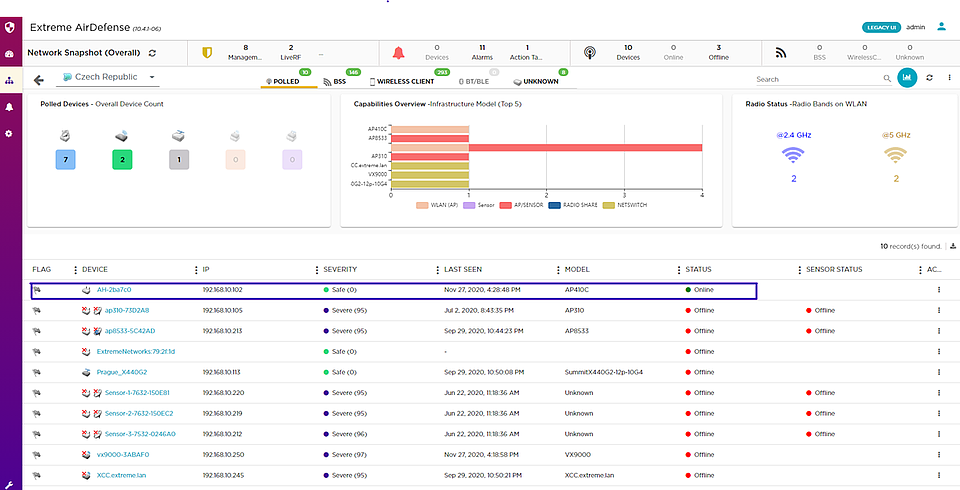Open actions menu for XCC.extreme.lan row
960x490 pixels.
(939, 475)
